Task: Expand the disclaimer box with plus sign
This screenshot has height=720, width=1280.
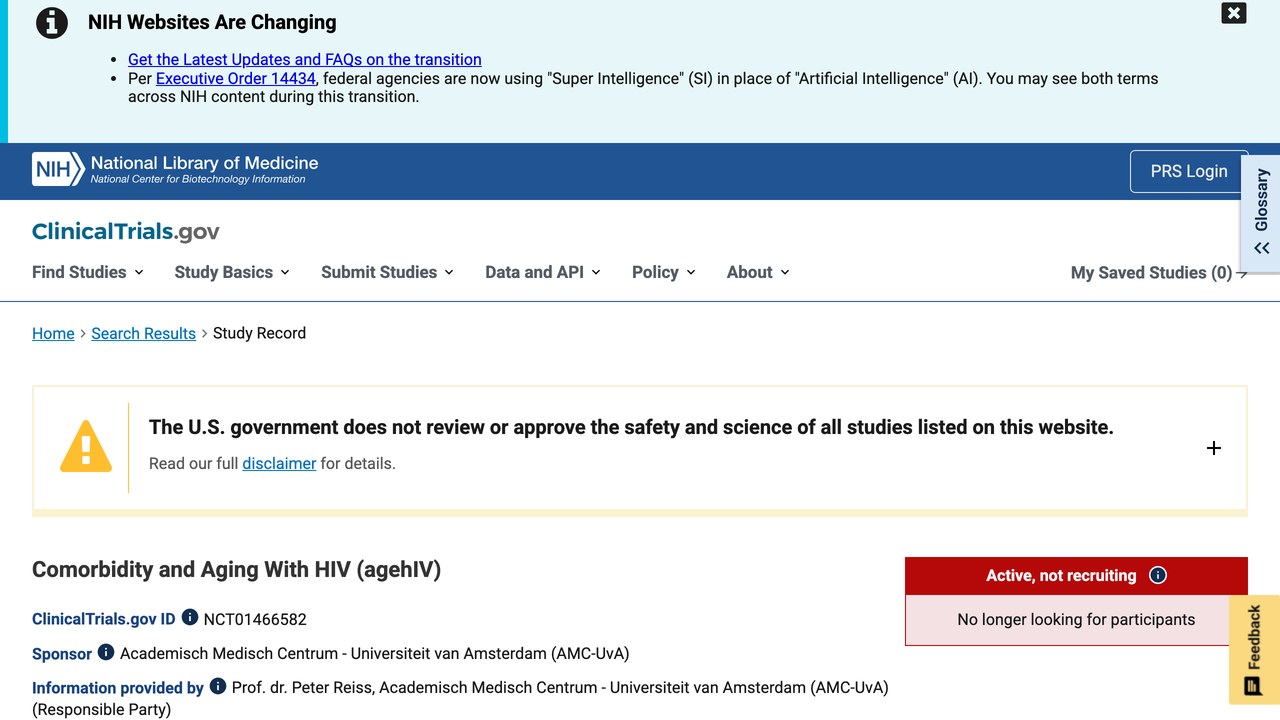Action: (x=1214, y=448)
